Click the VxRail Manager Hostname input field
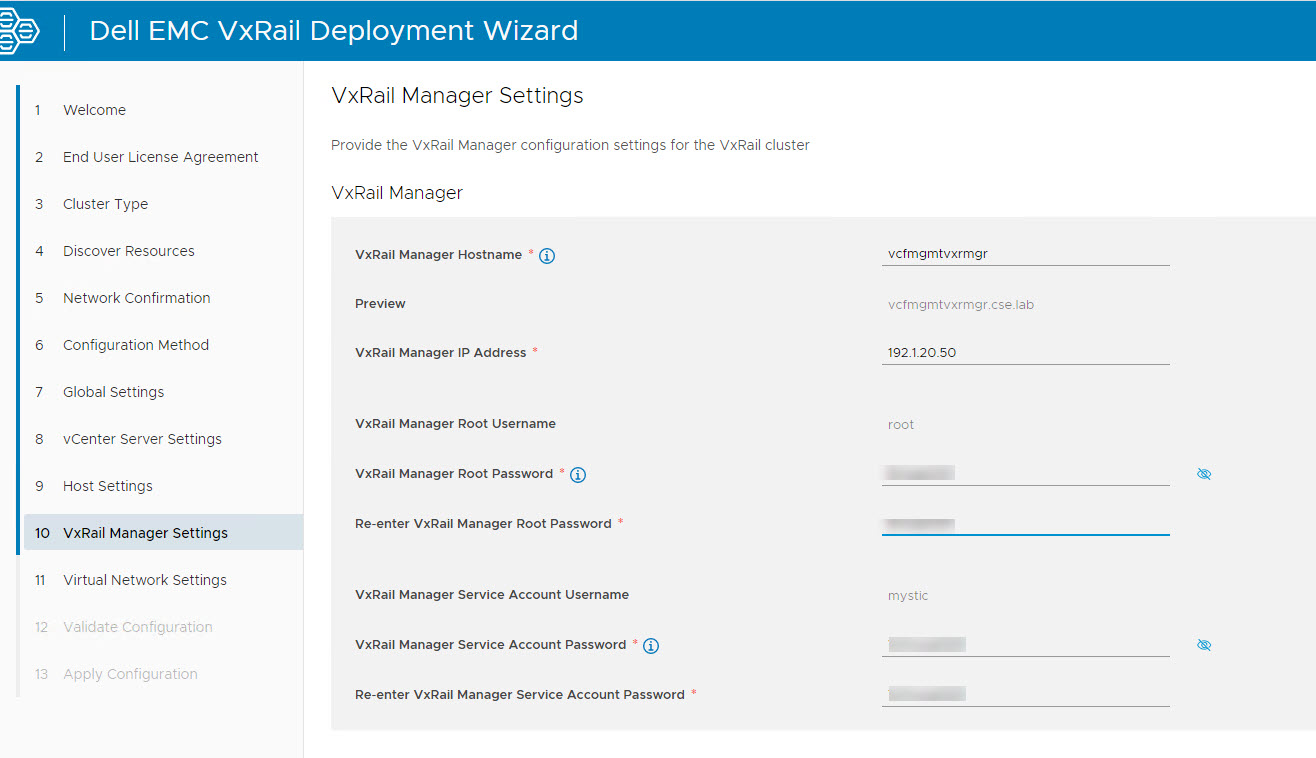The width and height of the screenshot is (1316, 758). coord(1025,254)
